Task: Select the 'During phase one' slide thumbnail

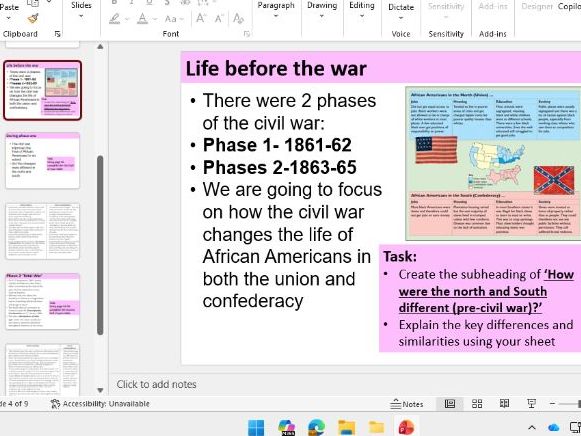Action: coord(43,161)
